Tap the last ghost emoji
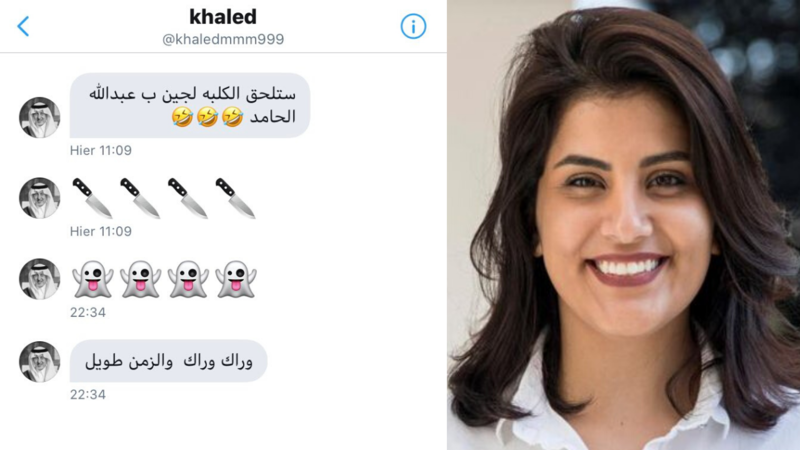This screenshot has height=450, width=800. pyautogui.click(x=235, y=279)
